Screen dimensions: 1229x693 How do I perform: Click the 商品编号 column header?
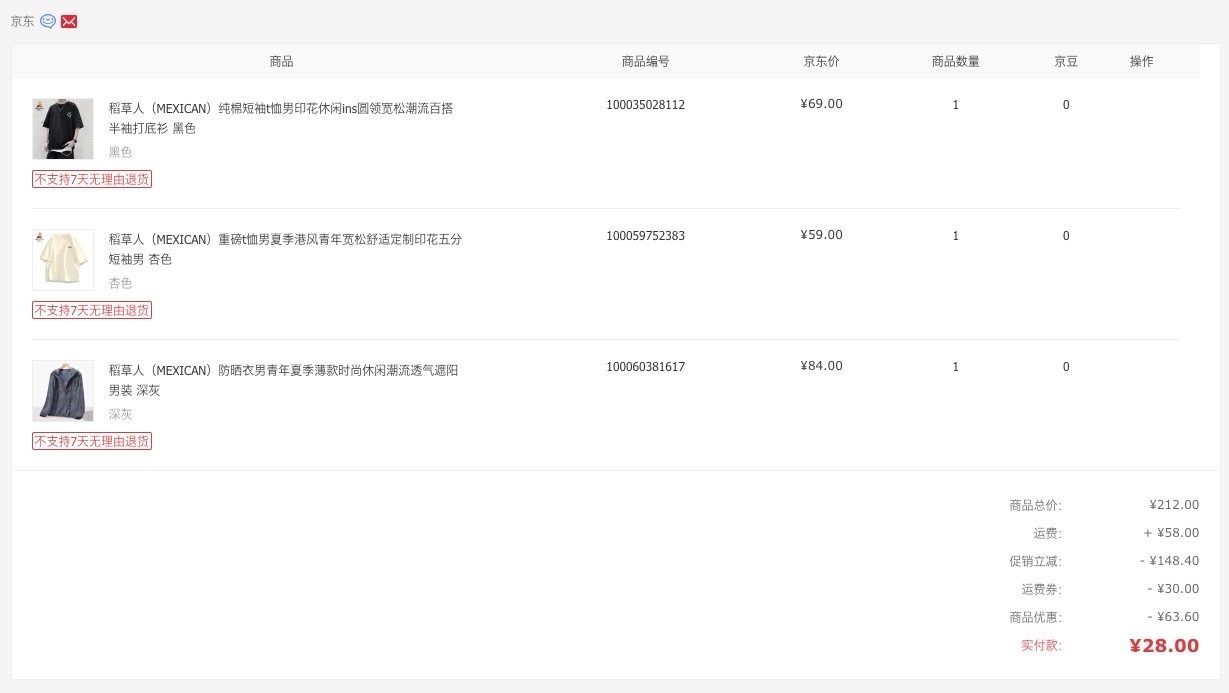point(645,61)
